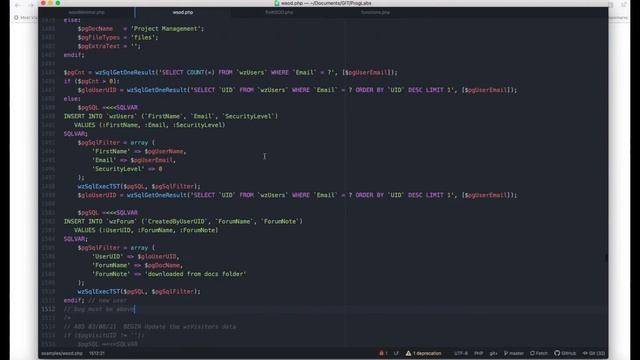Click the 1512:31 cursor position indicator
640x360 pixels.
[97, 353]
